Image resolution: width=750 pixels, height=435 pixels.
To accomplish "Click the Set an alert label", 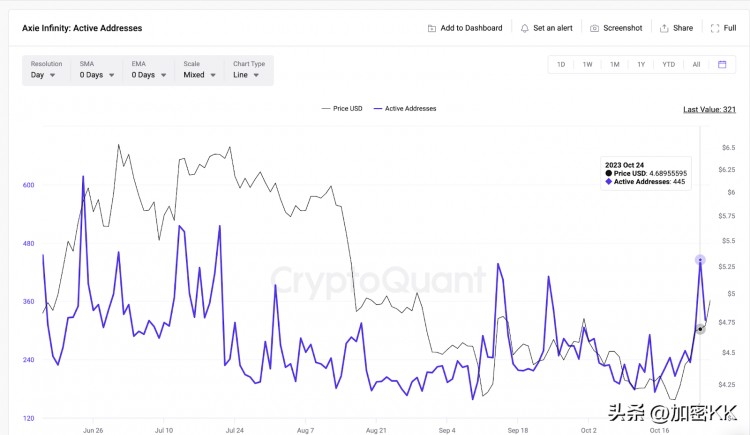I will click(553, 28).
